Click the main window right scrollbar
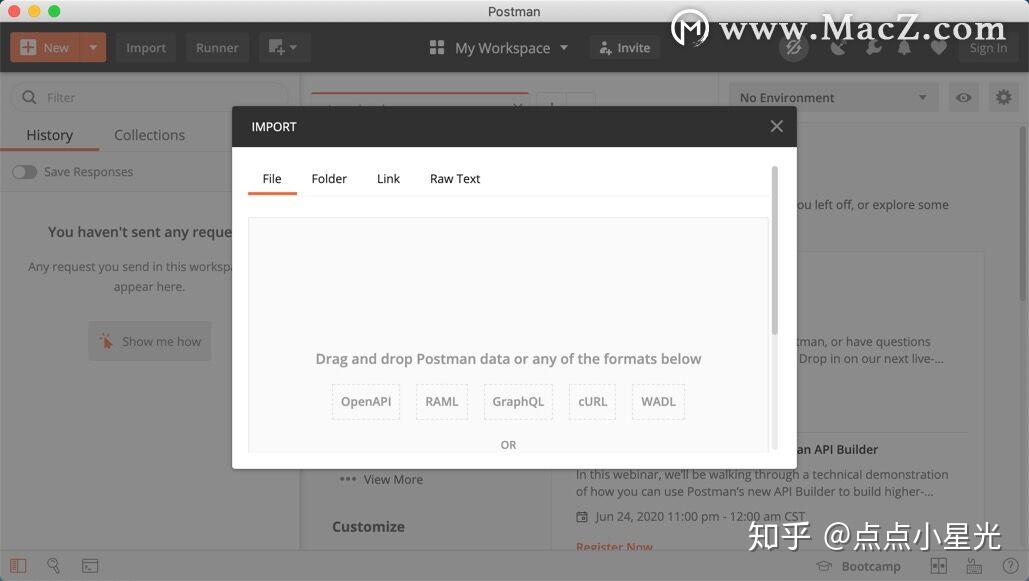 [x=1023, y=213]
